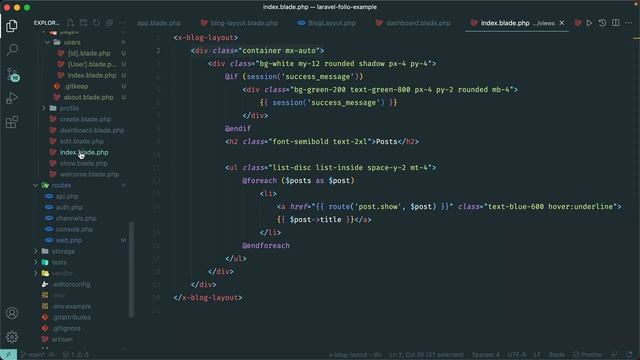This screenshot has height=360, width=640.
Task: Open Source Control view with badge
Action: tap(13, 75)
